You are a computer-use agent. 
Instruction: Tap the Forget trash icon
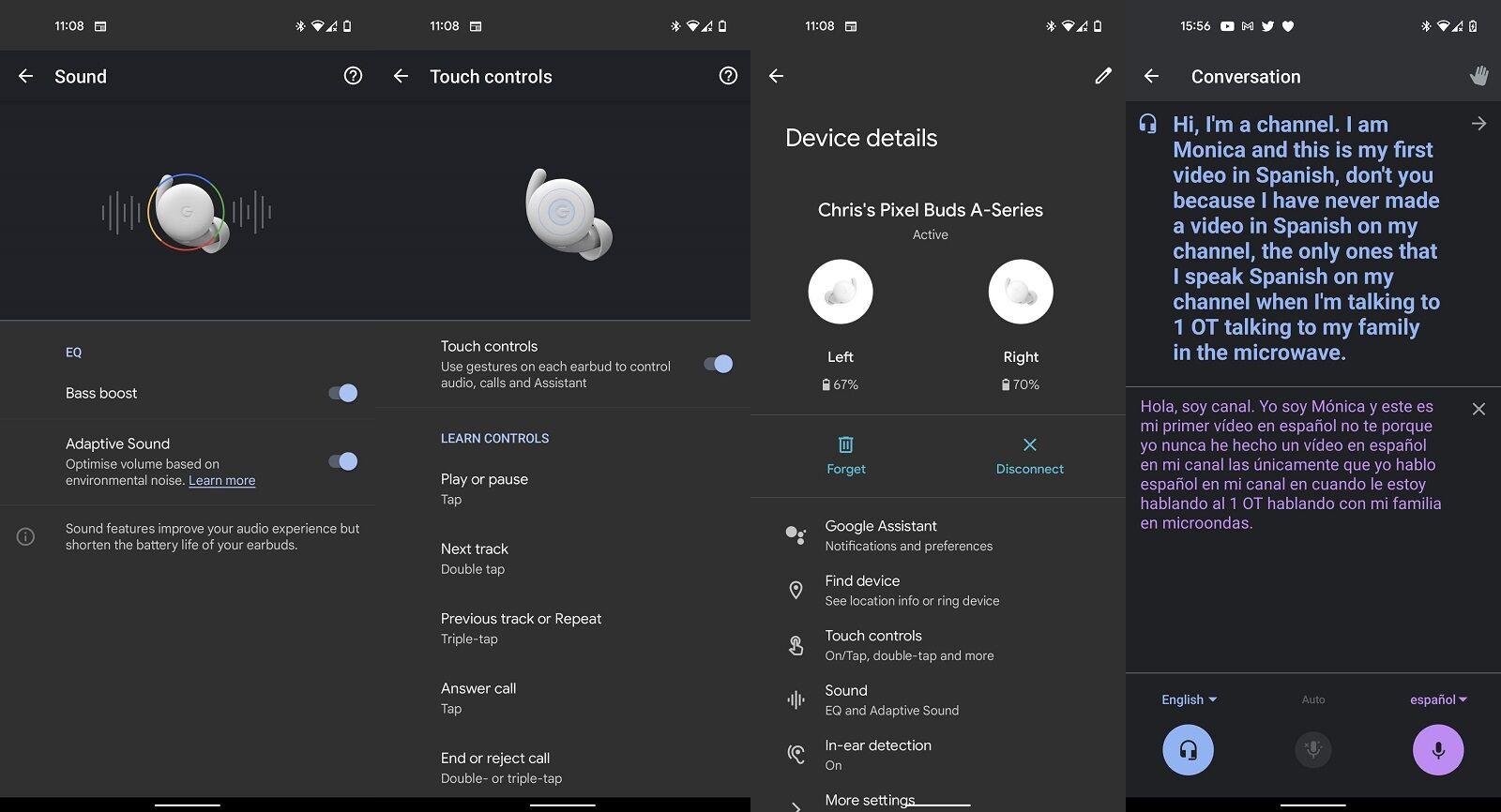[x=845, y=444]
